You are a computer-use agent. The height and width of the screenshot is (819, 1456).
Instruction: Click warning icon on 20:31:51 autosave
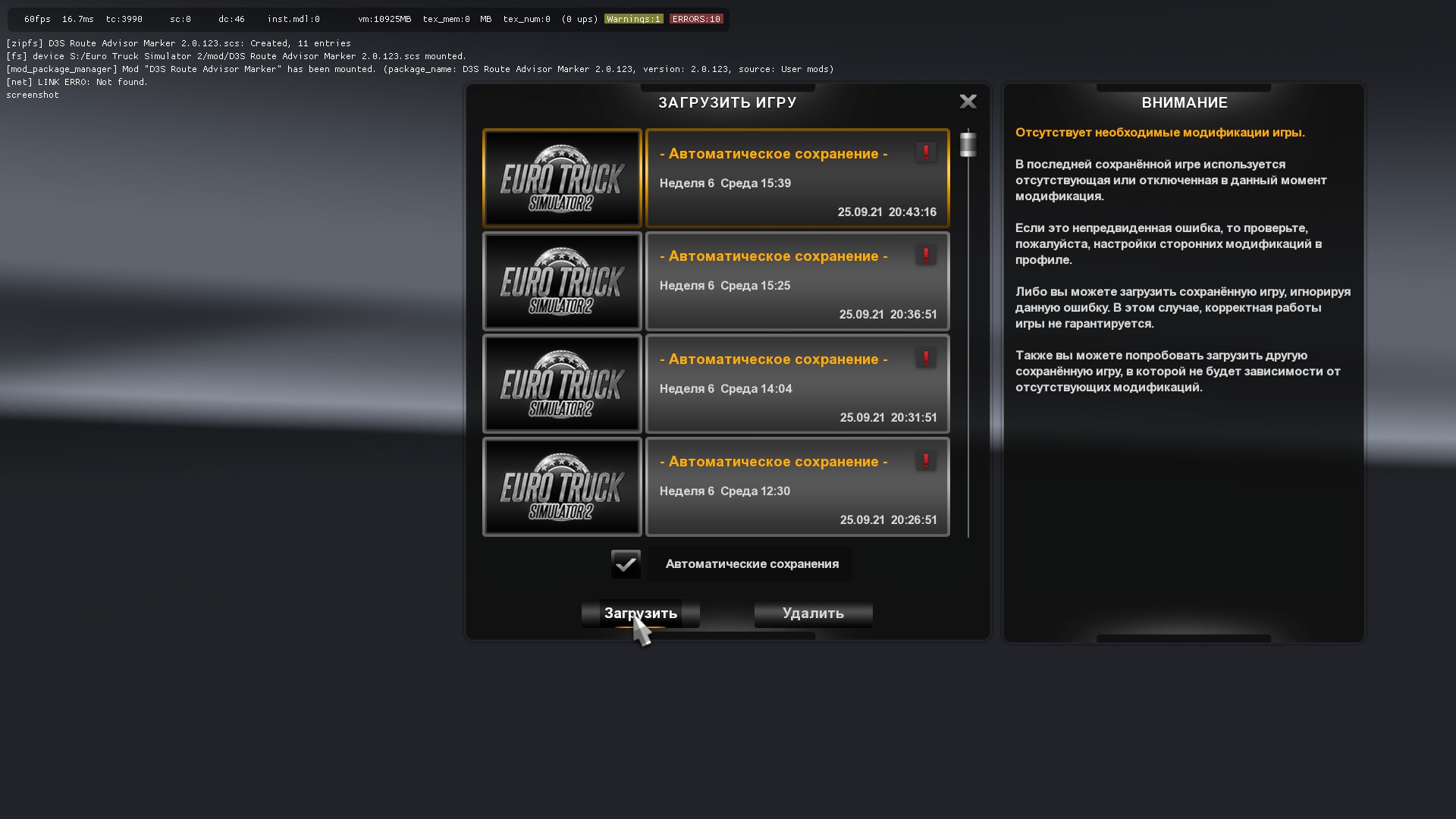coord(925,358)
